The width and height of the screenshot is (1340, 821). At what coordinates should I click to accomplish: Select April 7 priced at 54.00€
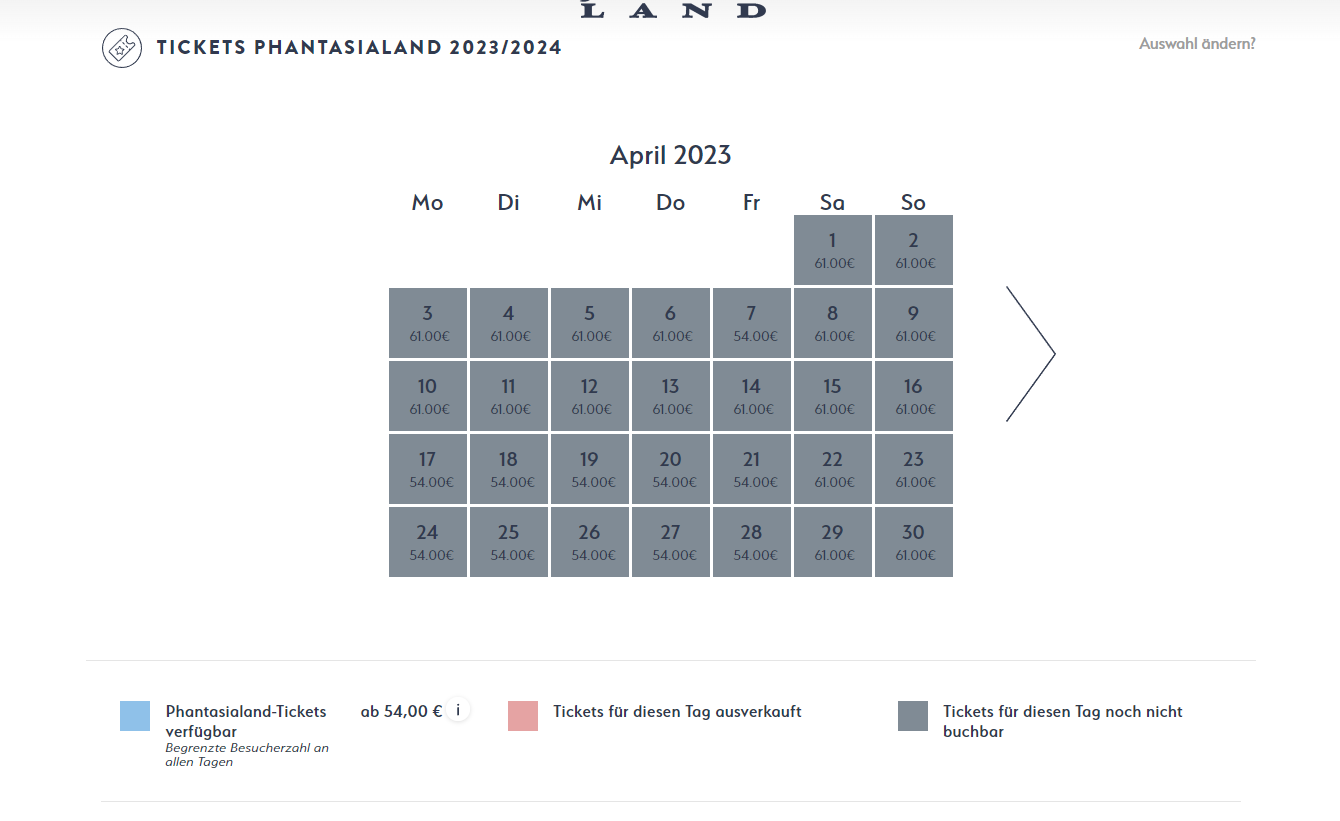pyautogui.click(x=752, y=323)
